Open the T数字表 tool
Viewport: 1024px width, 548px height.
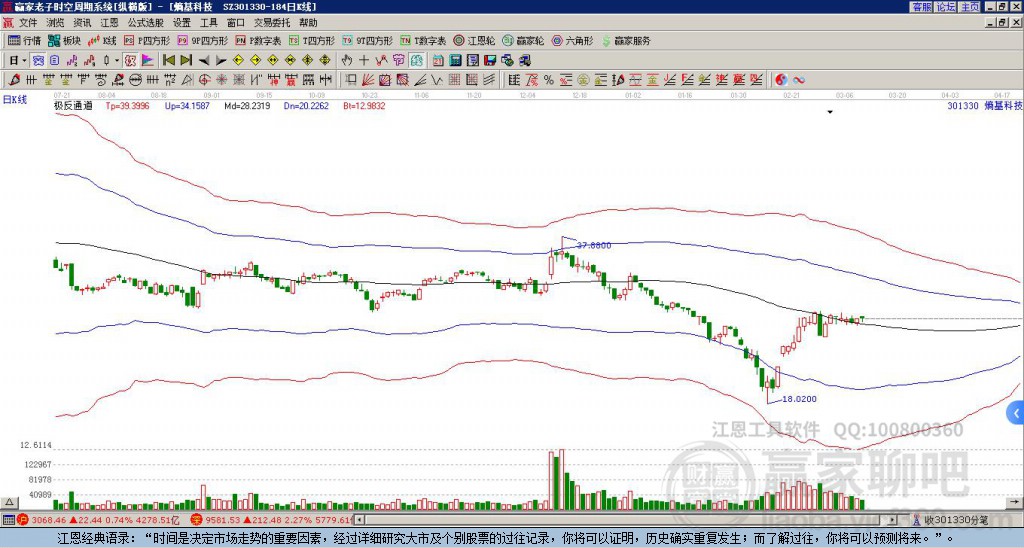coord(423,40)
